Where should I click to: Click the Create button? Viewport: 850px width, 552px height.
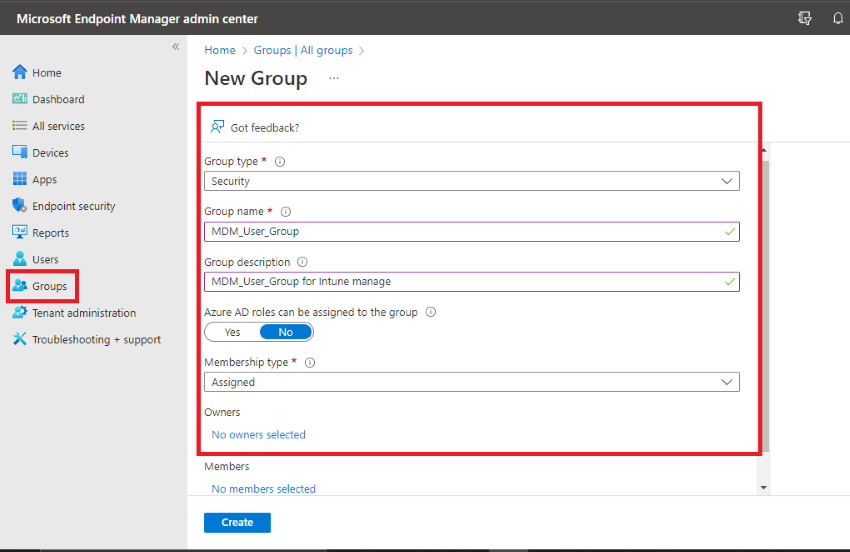coord(237,523)
